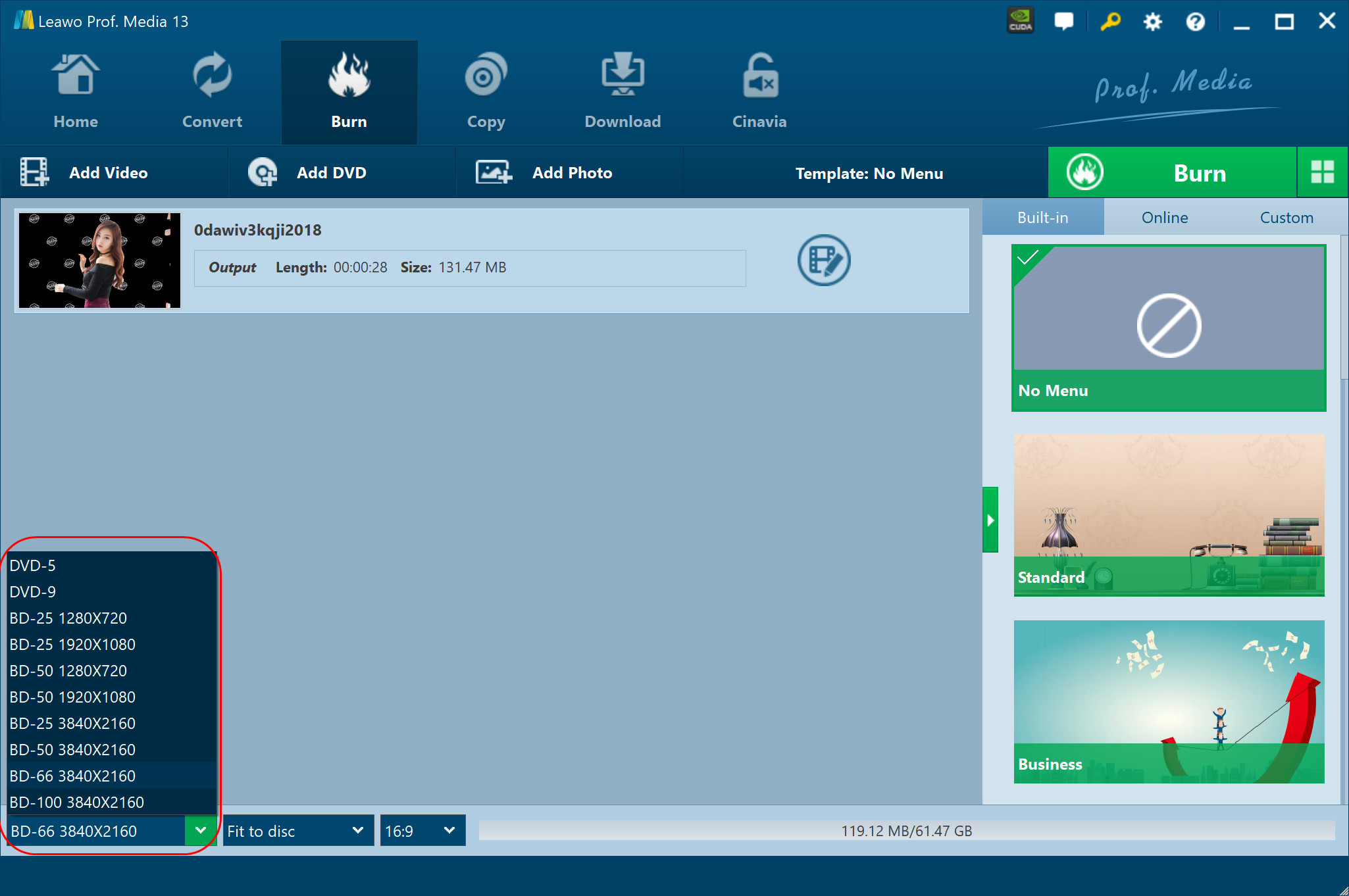Screen dimensions: 1349x896
Task: Switch to the Convert module
Action: tap(212, 92)
